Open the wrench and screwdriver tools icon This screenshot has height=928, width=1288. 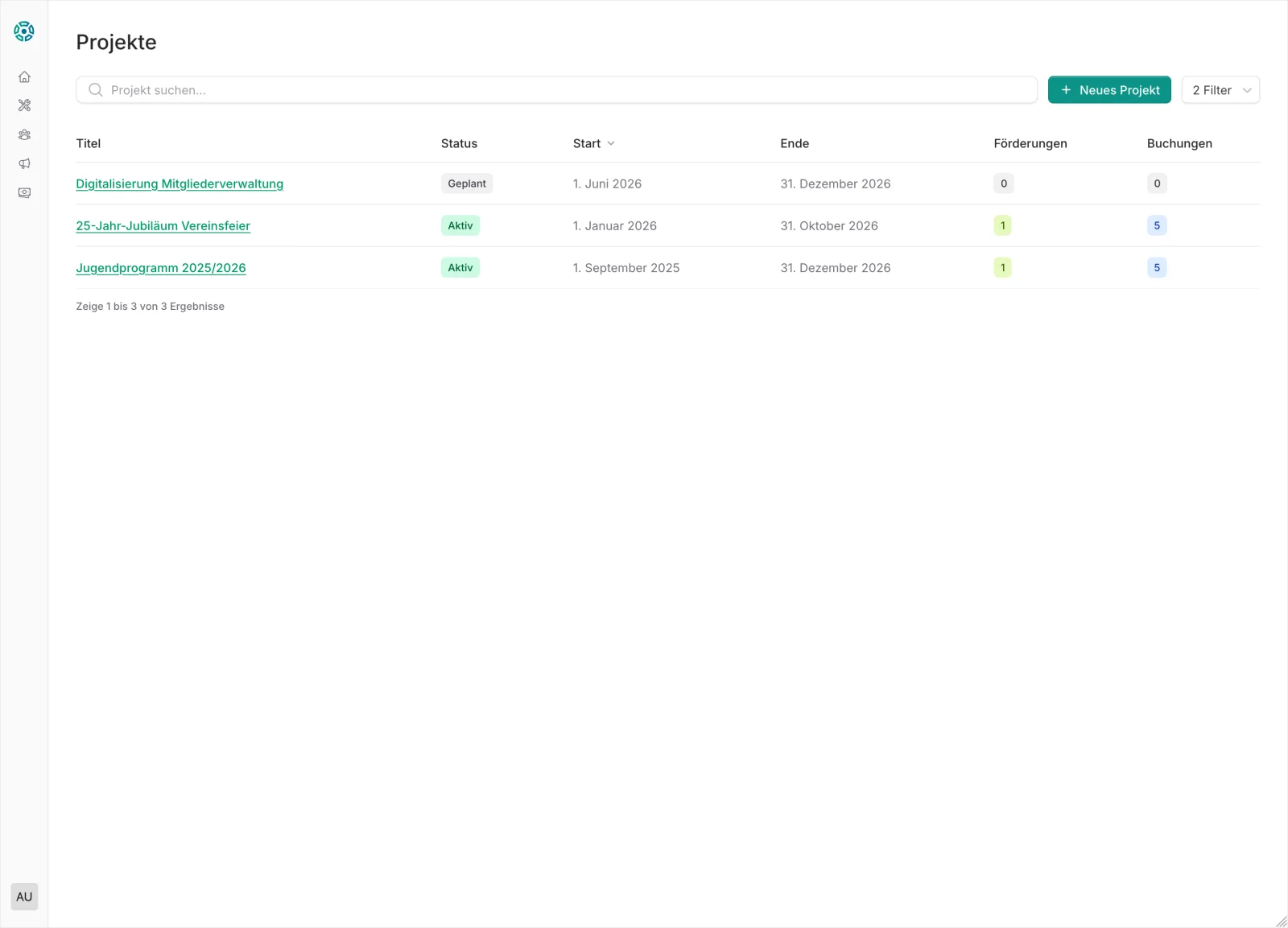[x=24, y=105]
